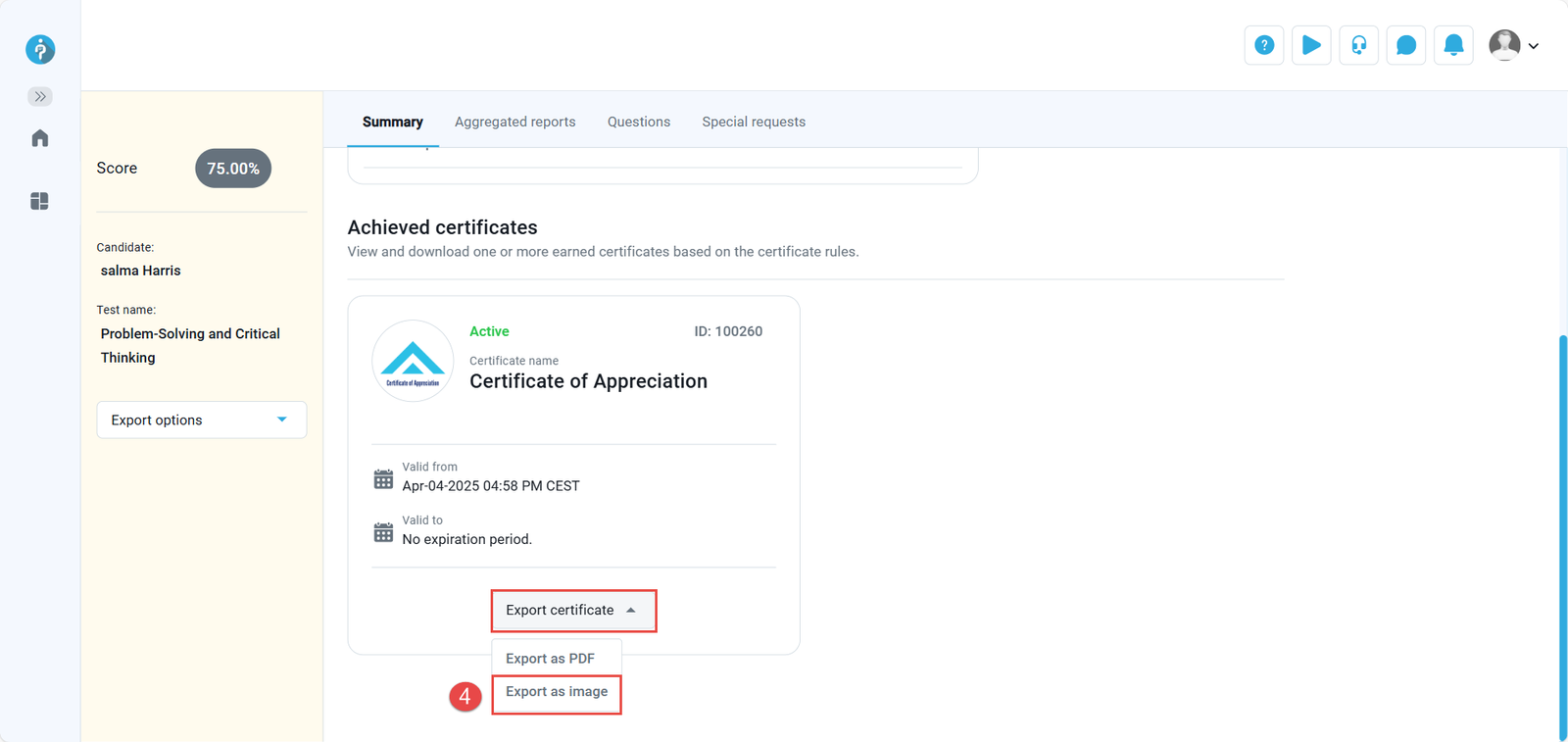Choose Export as image
The width and height of the screenshot is (1568, 742).
coord(557,692)
